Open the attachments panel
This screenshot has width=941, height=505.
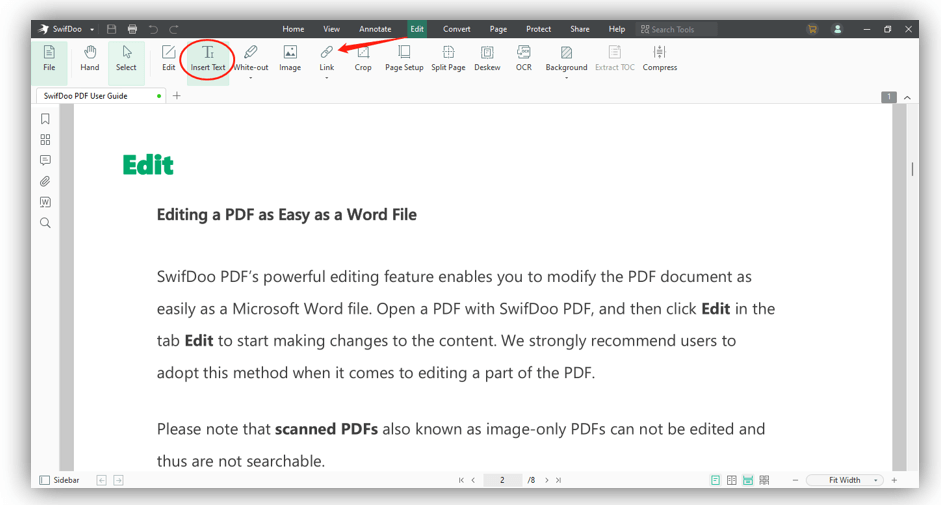click(45, 181)
